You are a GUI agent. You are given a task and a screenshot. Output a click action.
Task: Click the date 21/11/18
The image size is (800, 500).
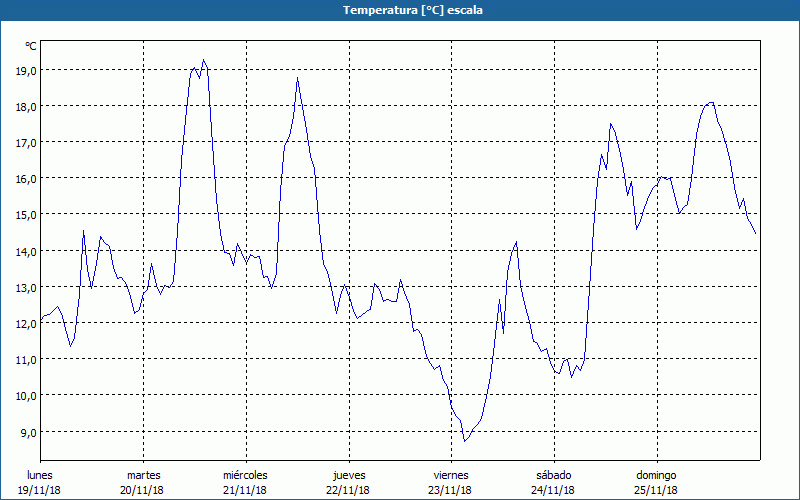click(x=245, y=490)
